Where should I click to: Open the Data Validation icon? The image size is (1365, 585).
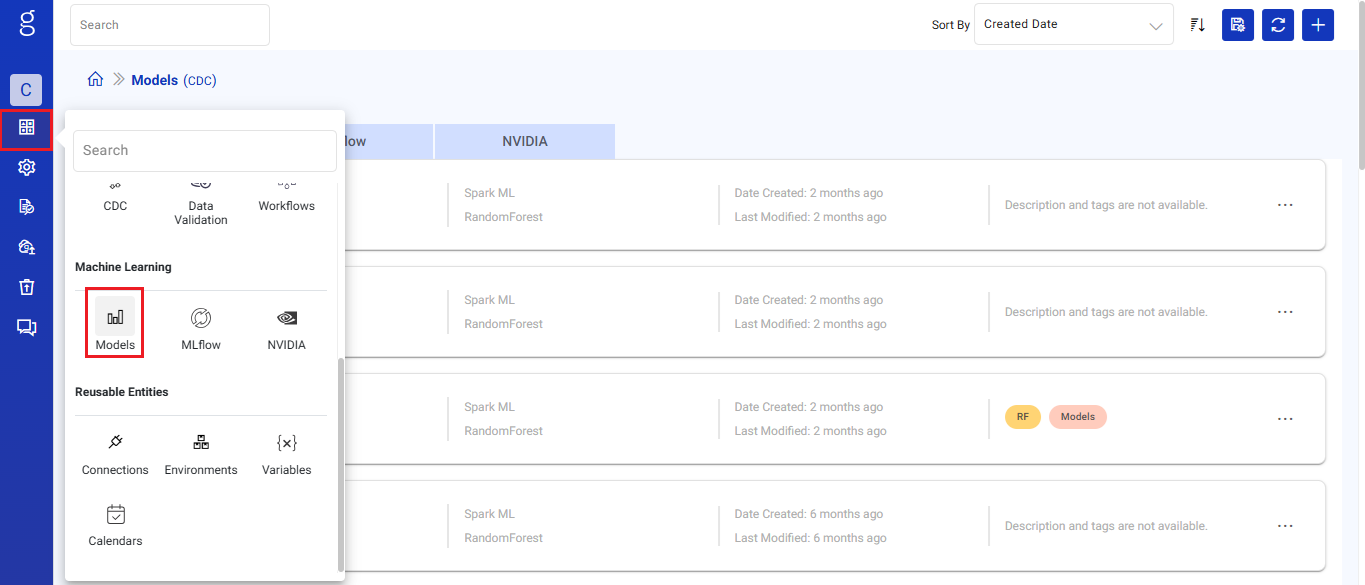tap(200, 195)
